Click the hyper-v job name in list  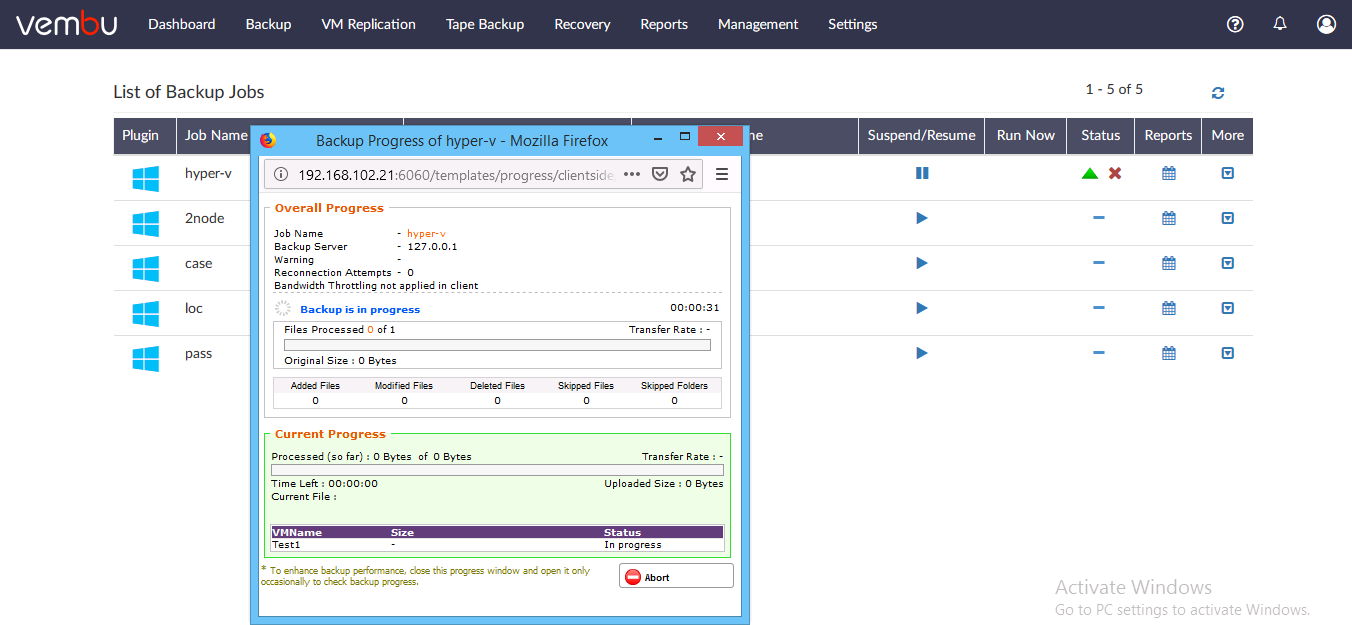point(208,173)
